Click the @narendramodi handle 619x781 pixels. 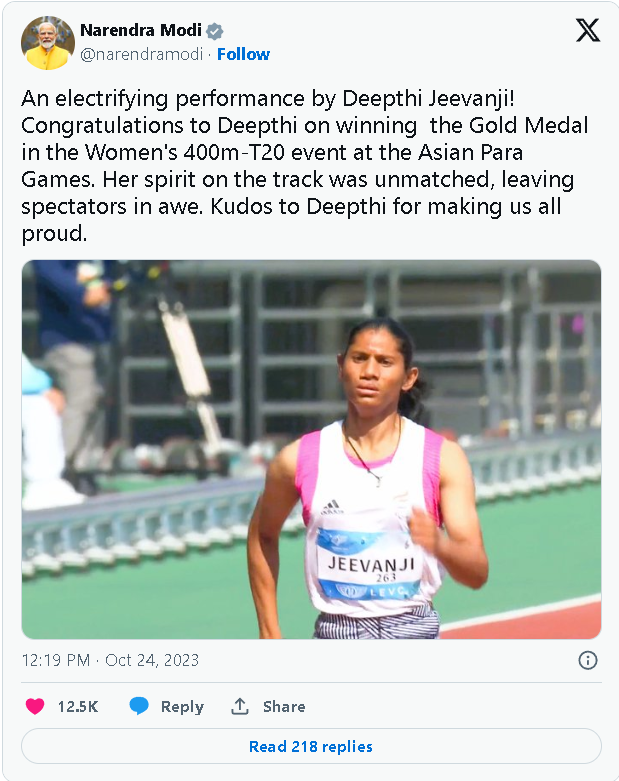pyautogui.click(x=142, y=54)
